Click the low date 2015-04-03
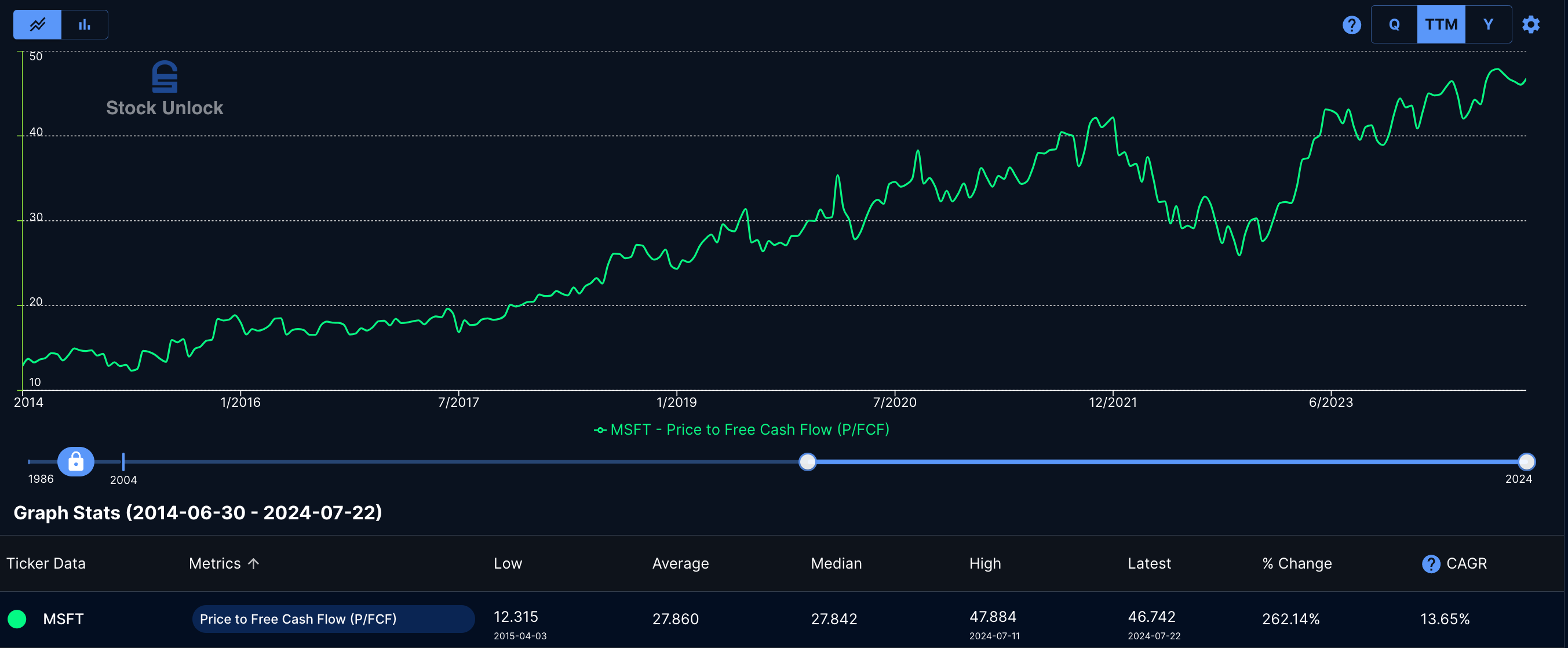The height and width of the screenshot is (648, 1568). click(520, 636)
